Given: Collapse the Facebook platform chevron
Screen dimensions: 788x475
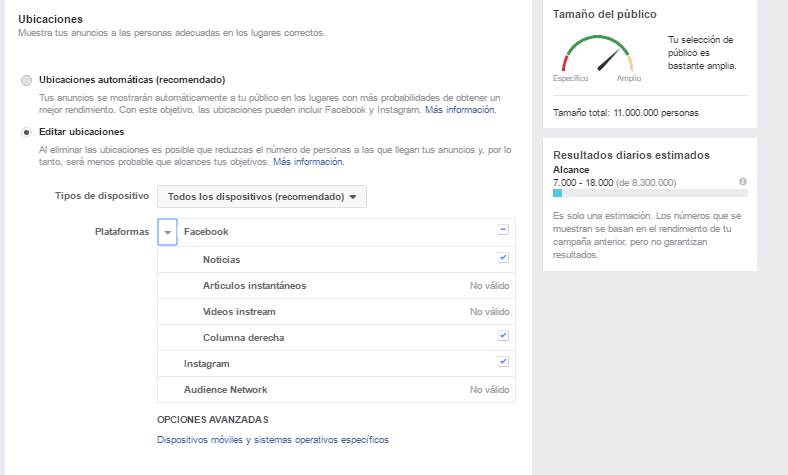Looking at the screenshot, I should pyautogui.click(x=167, y=232).
